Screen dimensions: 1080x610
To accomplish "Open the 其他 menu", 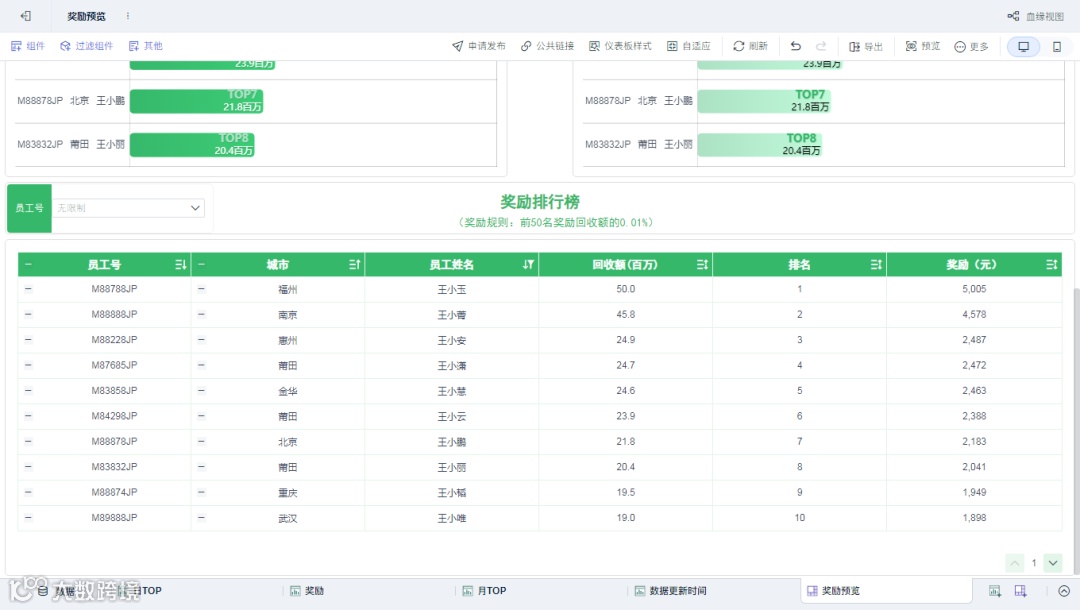I will click(145, 46).
